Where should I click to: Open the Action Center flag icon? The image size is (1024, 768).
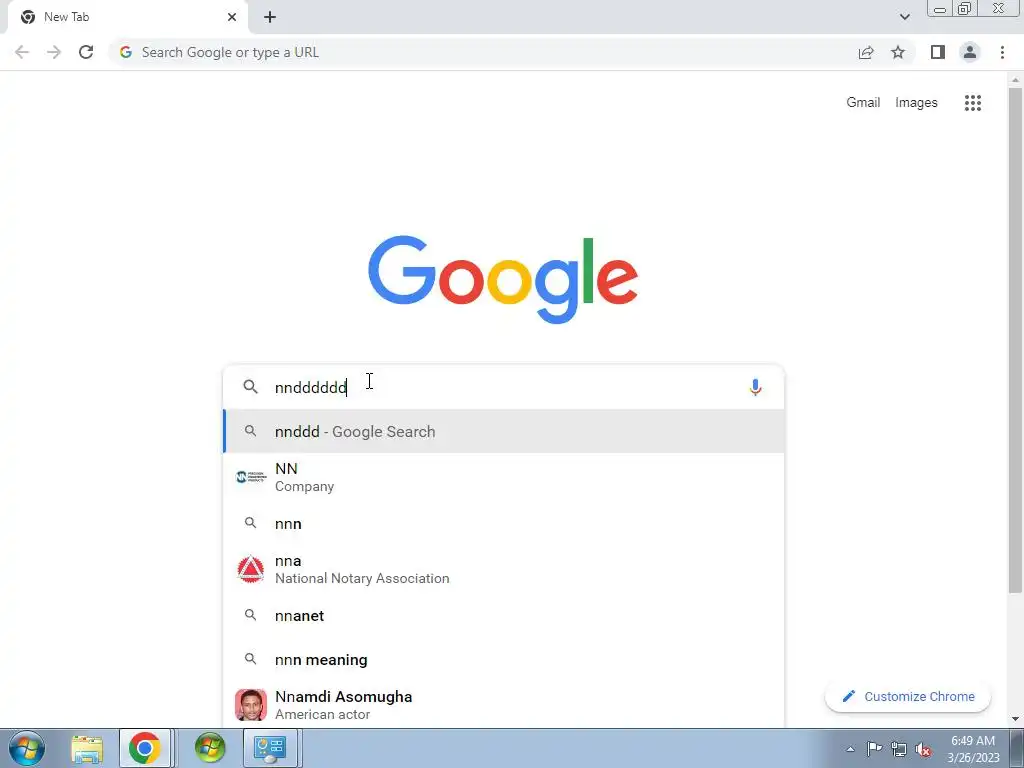[x=874, y=749]
